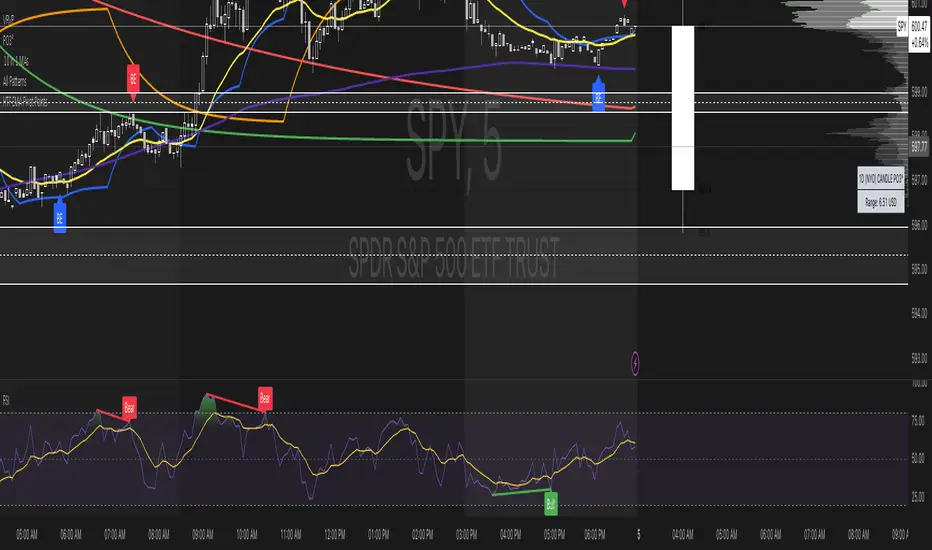Click the 596.00 price axis label

(x=919, y=226)
